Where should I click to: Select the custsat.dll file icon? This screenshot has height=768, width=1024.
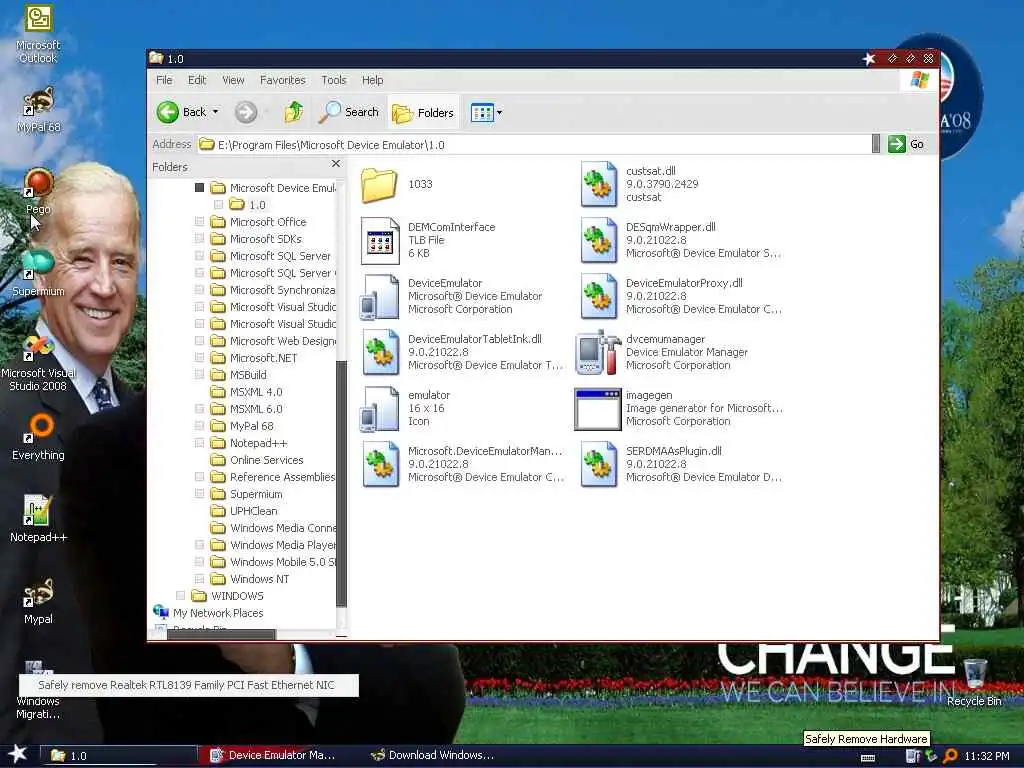pos(598,184)
